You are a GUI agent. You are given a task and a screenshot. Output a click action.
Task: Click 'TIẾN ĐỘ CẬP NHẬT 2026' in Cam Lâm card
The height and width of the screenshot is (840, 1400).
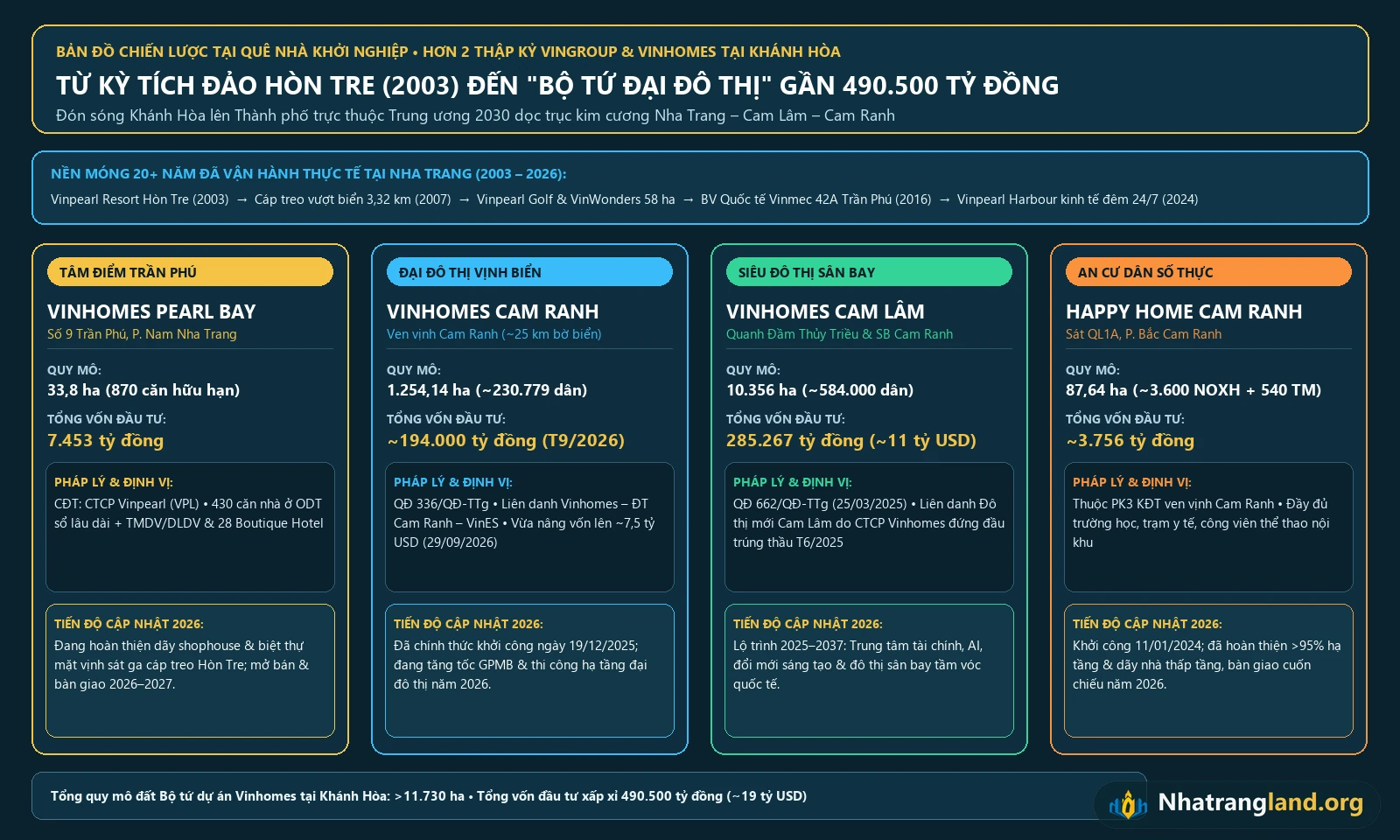tap(808, 624)
